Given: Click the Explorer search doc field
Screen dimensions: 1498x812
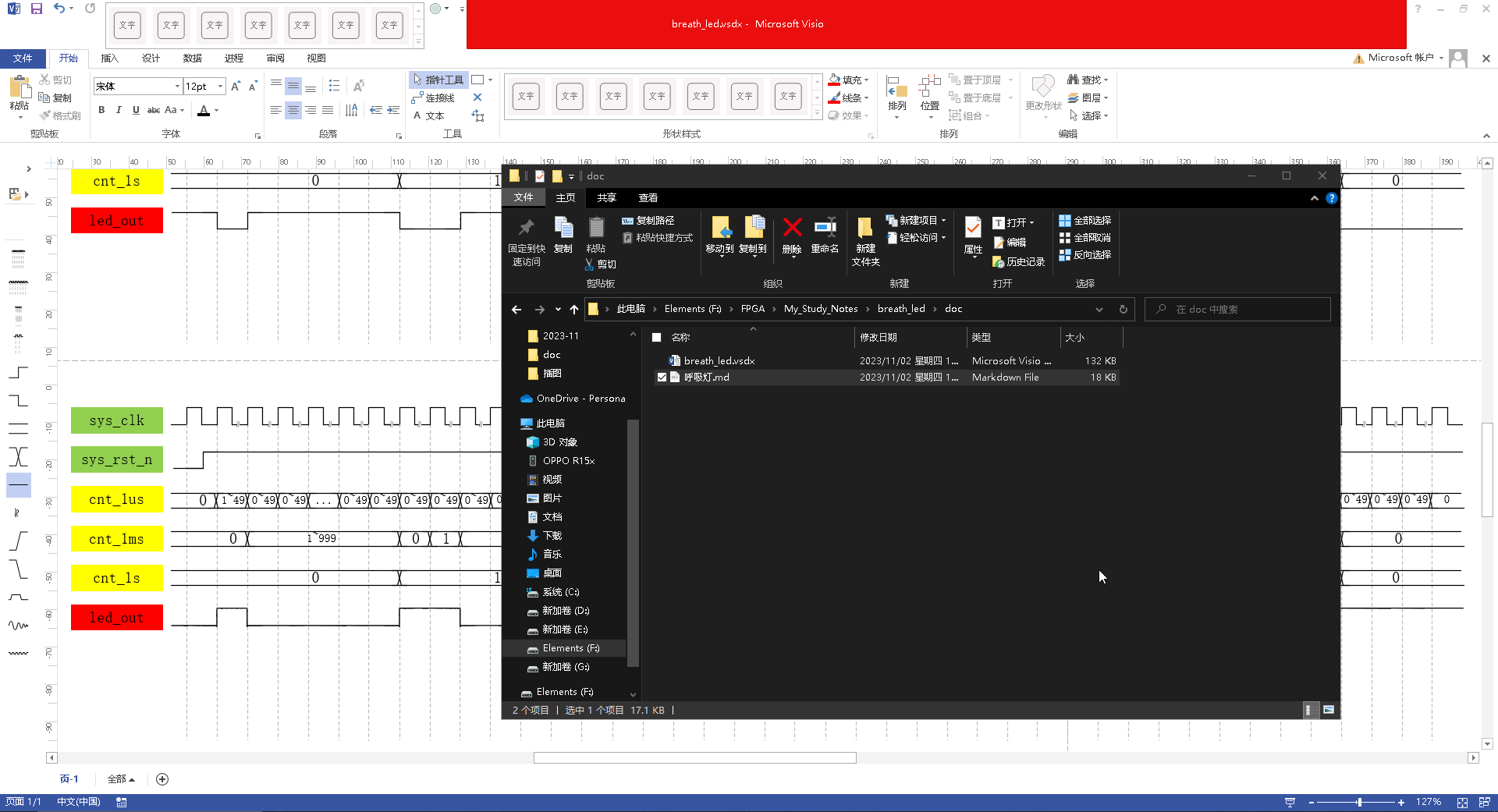Looking at the screenshot, I should click(x=1237, y=310).
